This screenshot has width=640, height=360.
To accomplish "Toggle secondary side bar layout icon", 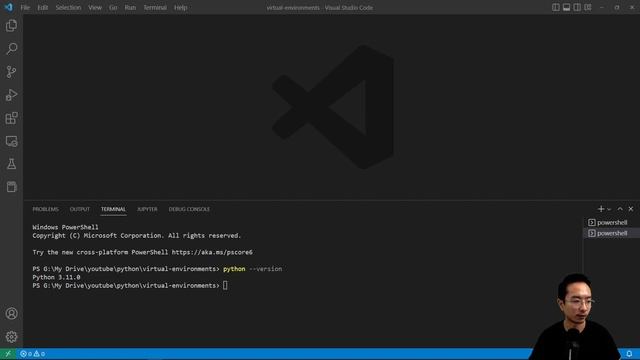I will [x=577, y=7].
